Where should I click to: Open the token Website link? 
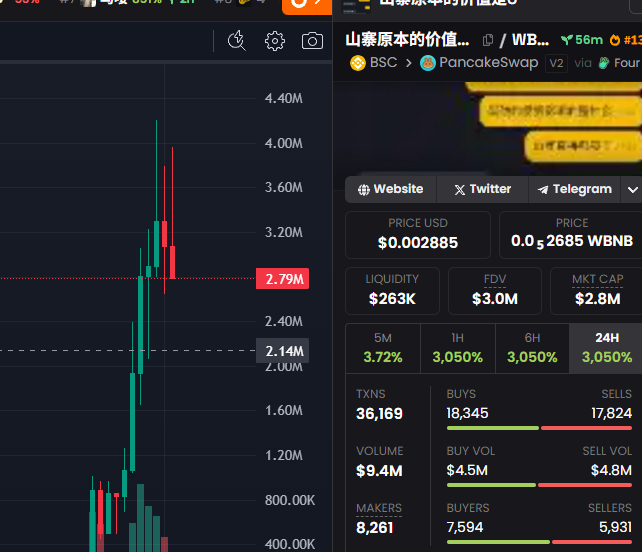pos(391,189)
